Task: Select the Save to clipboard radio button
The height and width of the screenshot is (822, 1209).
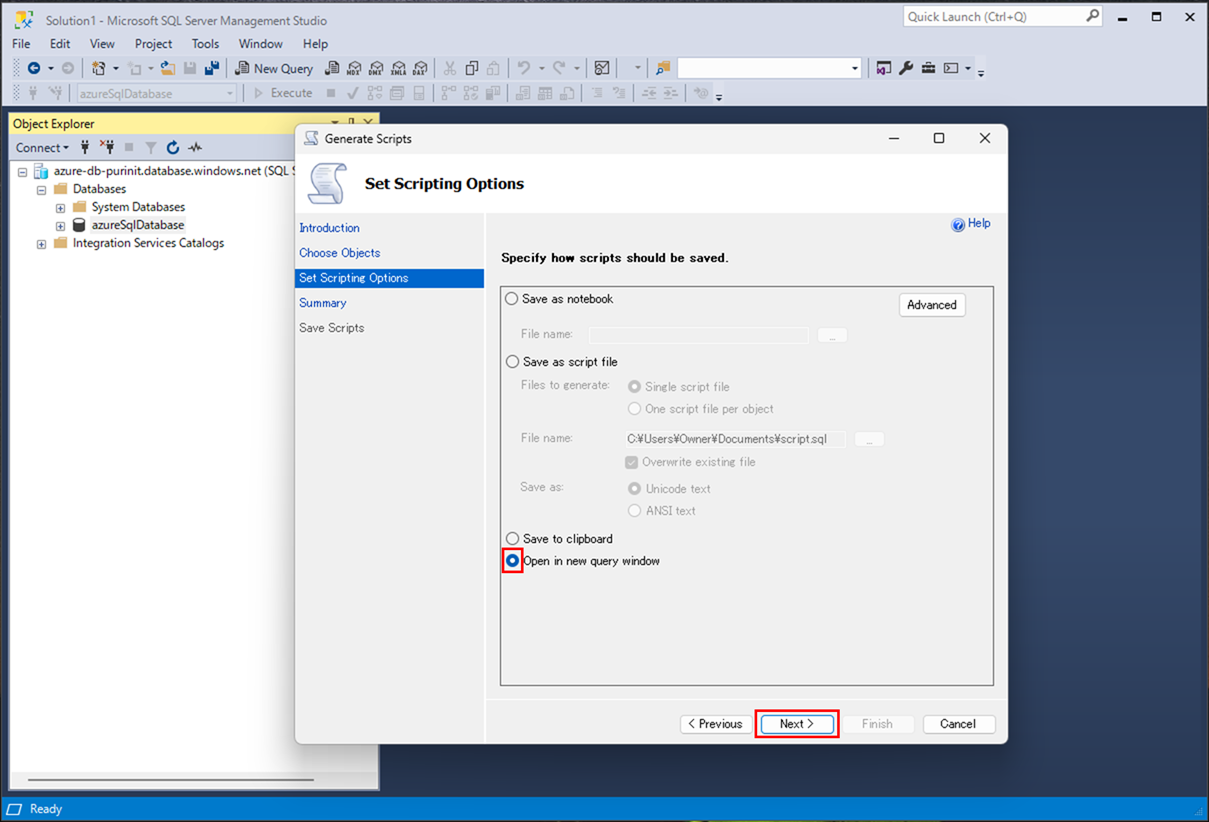Action: [512, 539]
